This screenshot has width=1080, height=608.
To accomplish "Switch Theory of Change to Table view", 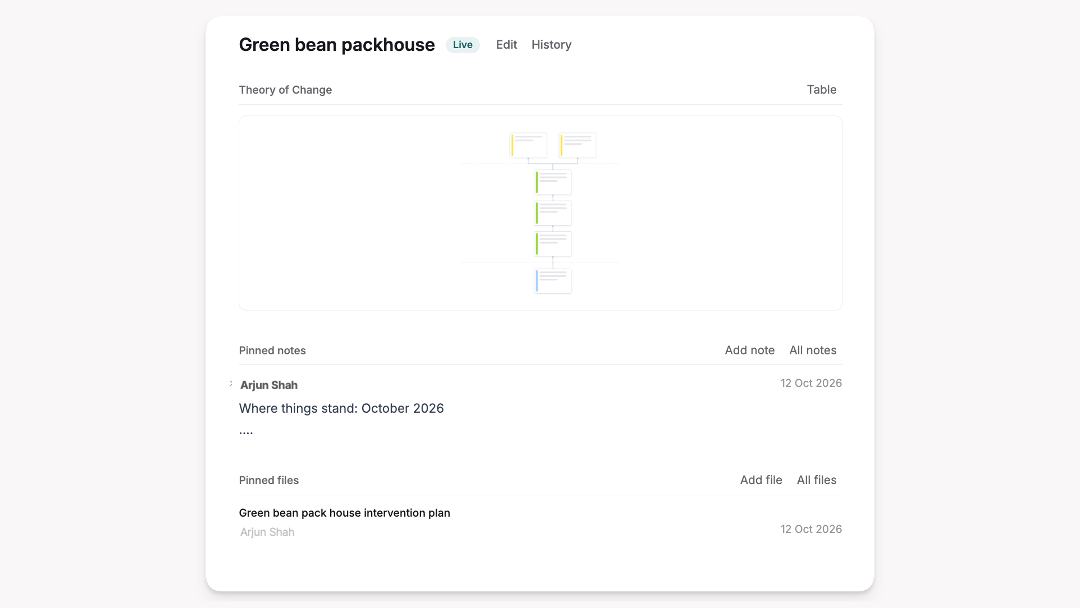I will [x=821, y=90].
